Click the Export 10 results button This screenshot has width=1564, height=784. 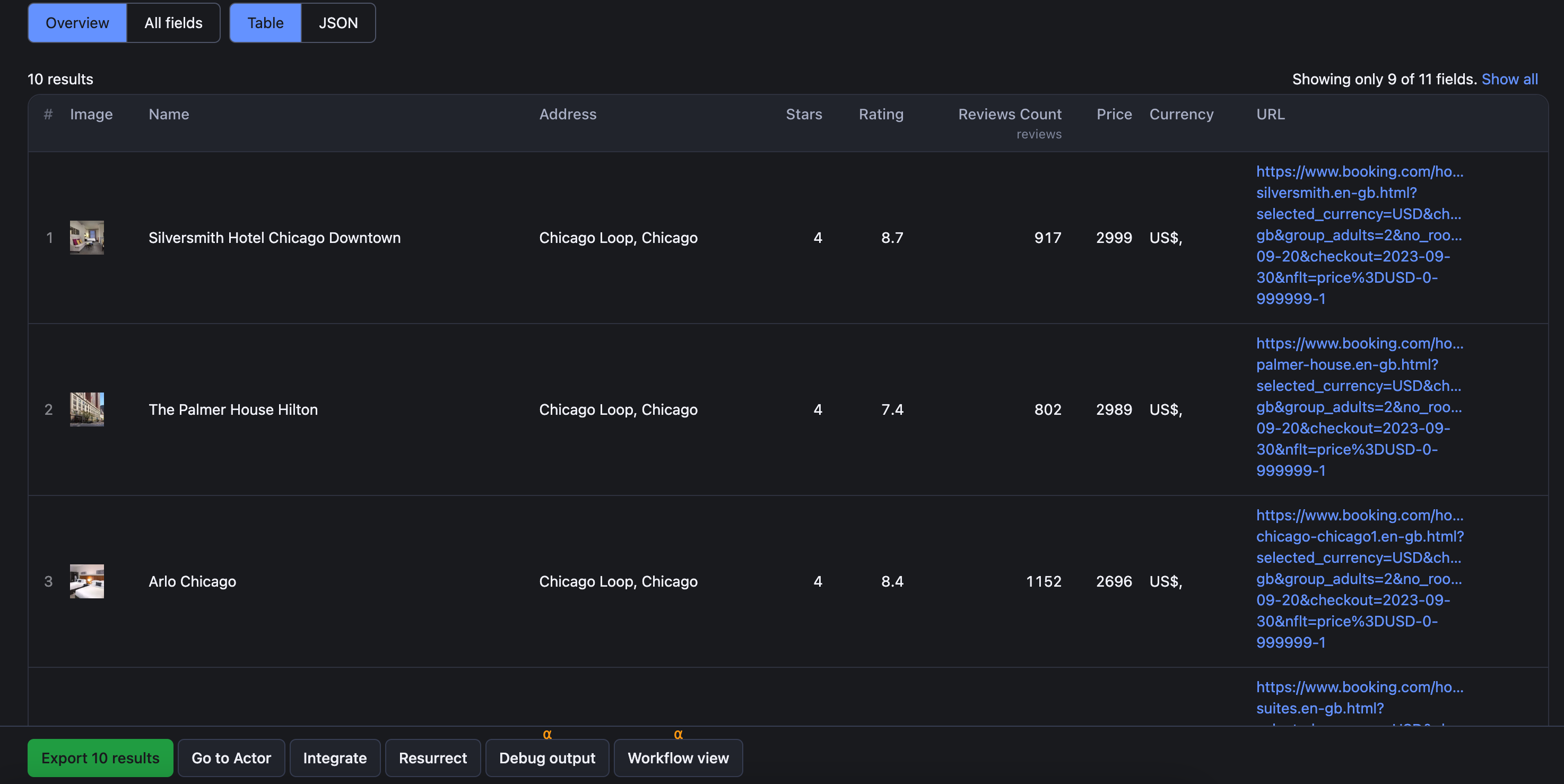(x=100, y=758)
